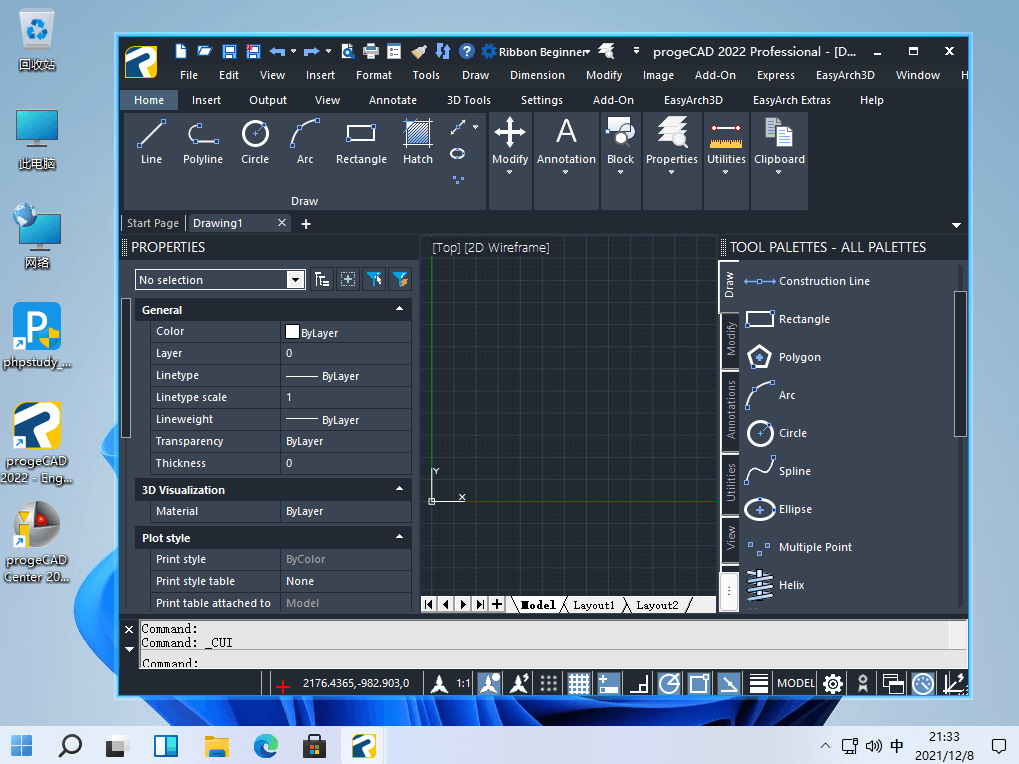Screen dimensions: 1019x764
Task: Toggle Entity Snap in status bar
Action: pos(699,683)
